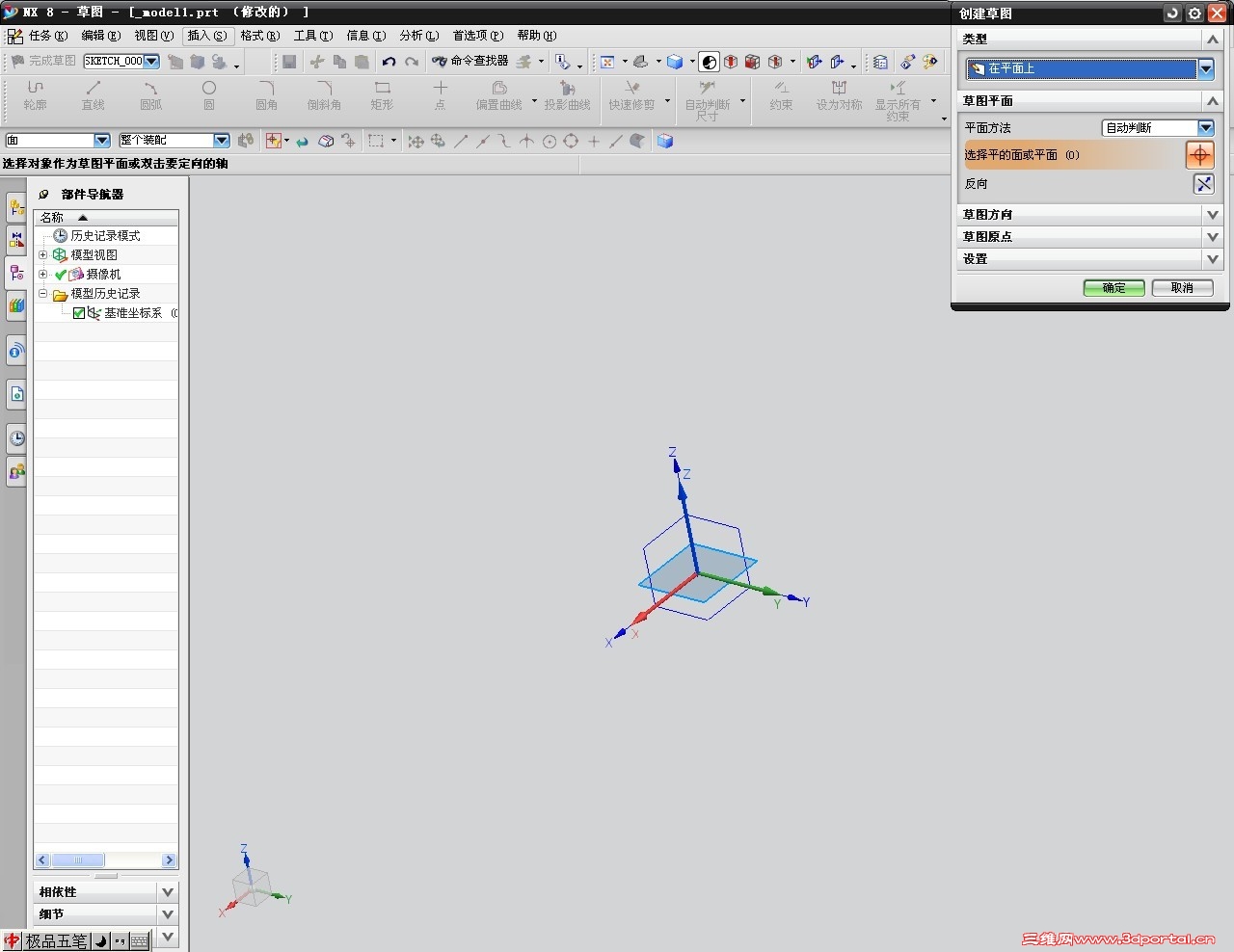Click the 完成草图 finish sketch flag
The image size is (1234, 952).
[43, 62]
